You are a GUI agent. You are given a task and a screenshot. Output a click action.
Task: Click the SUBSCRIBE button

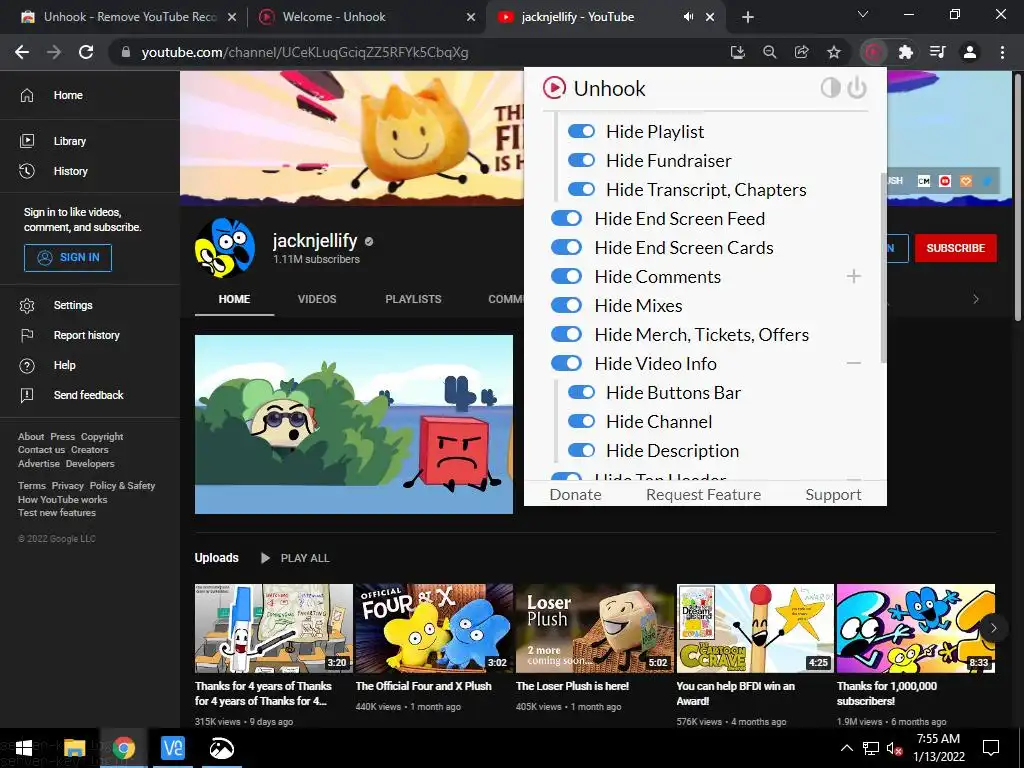click(x=955, y=248)
